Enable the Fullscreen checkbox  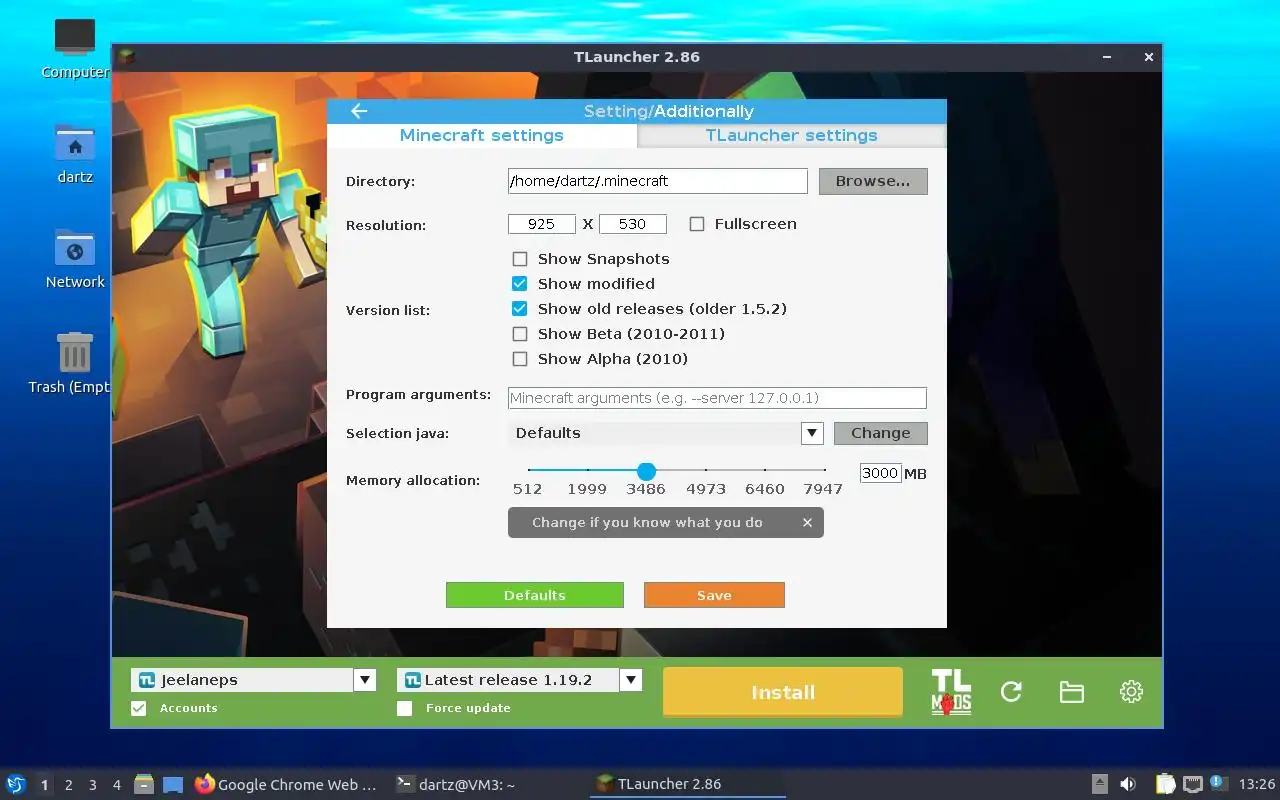pos(697,224)
